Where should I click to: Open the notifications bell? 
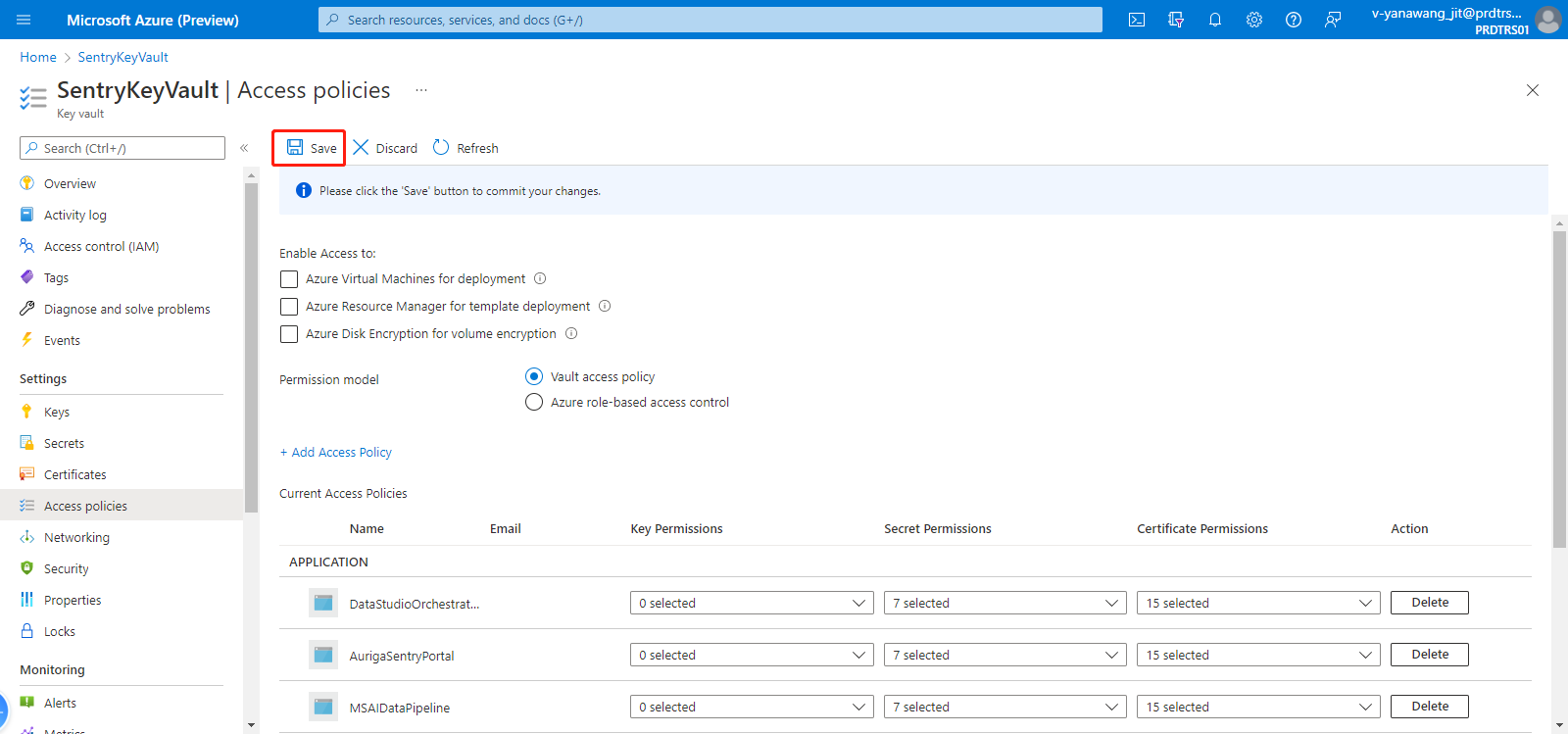(1215, 20)
